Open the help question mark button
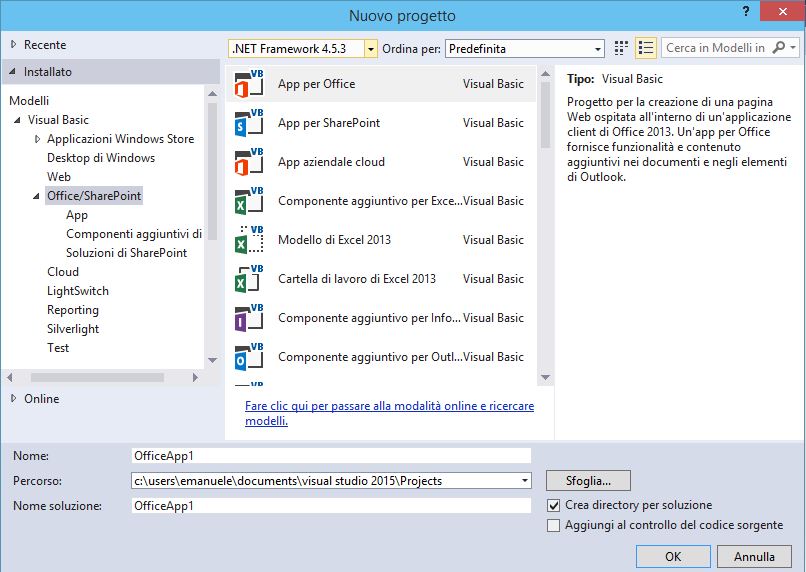This screenshot has height=572, width=806. [x=746, y=11]
